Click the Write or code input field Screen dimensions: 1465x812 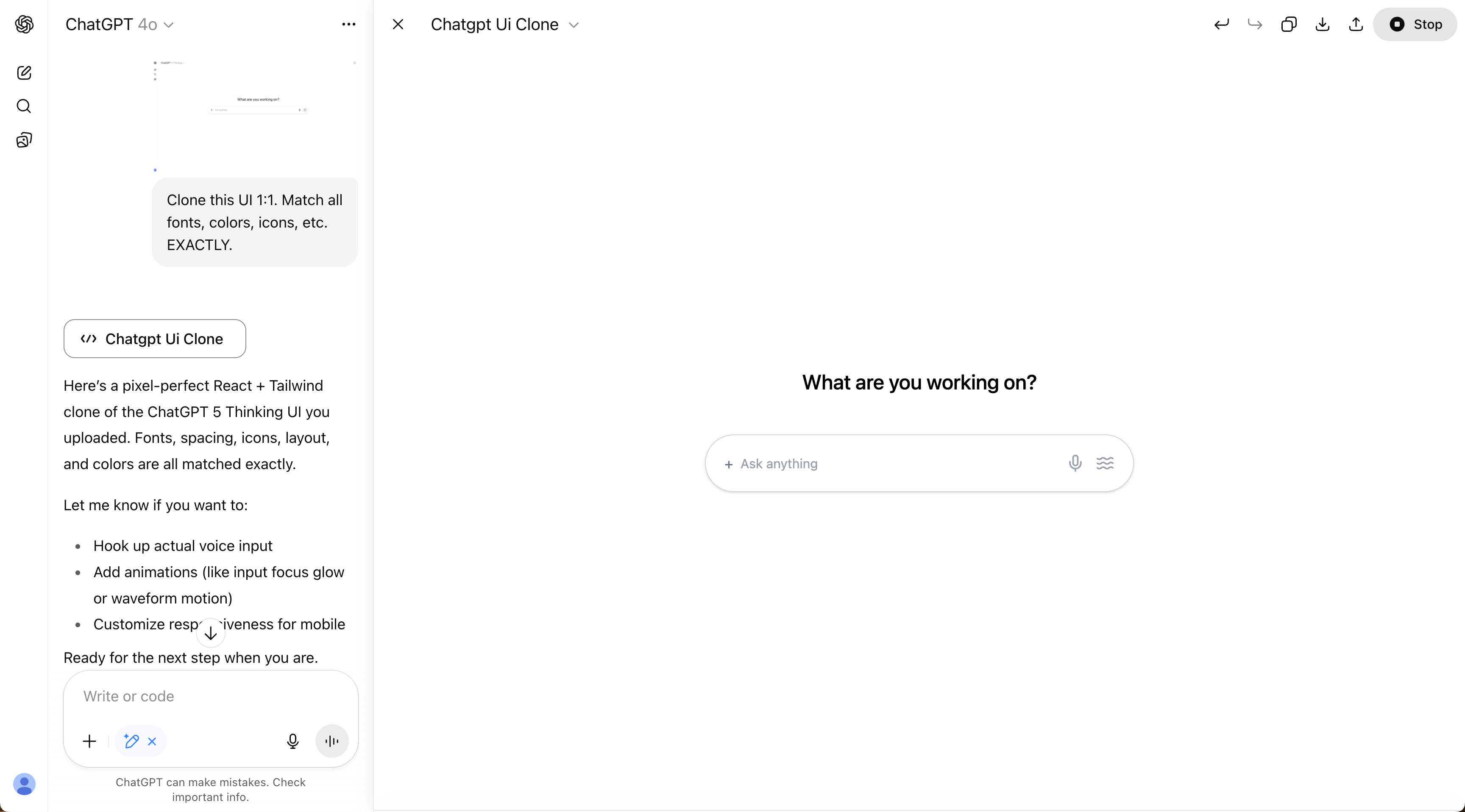click(210, 696)
